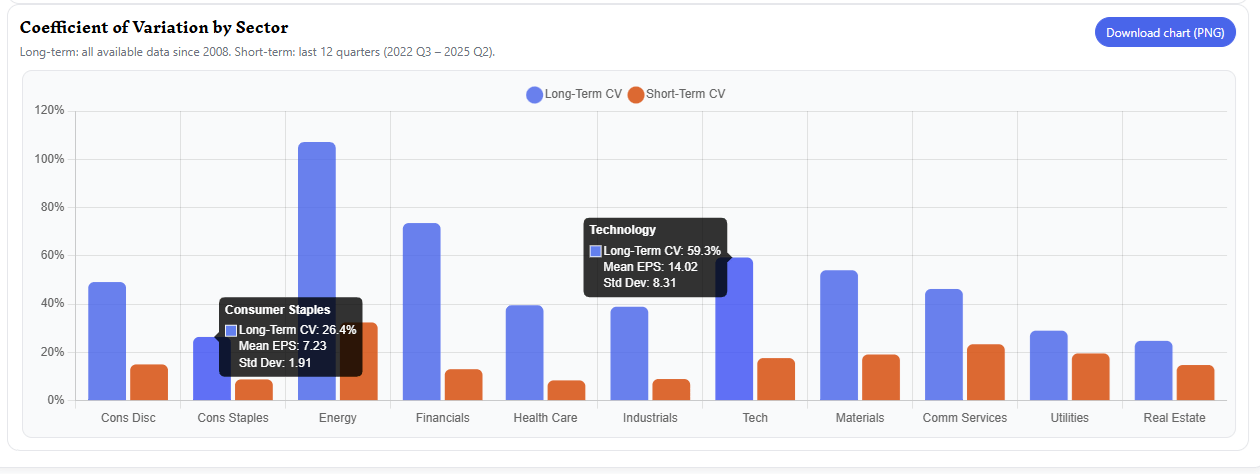Select the Tech short-term orange bar

click(776, 379)
